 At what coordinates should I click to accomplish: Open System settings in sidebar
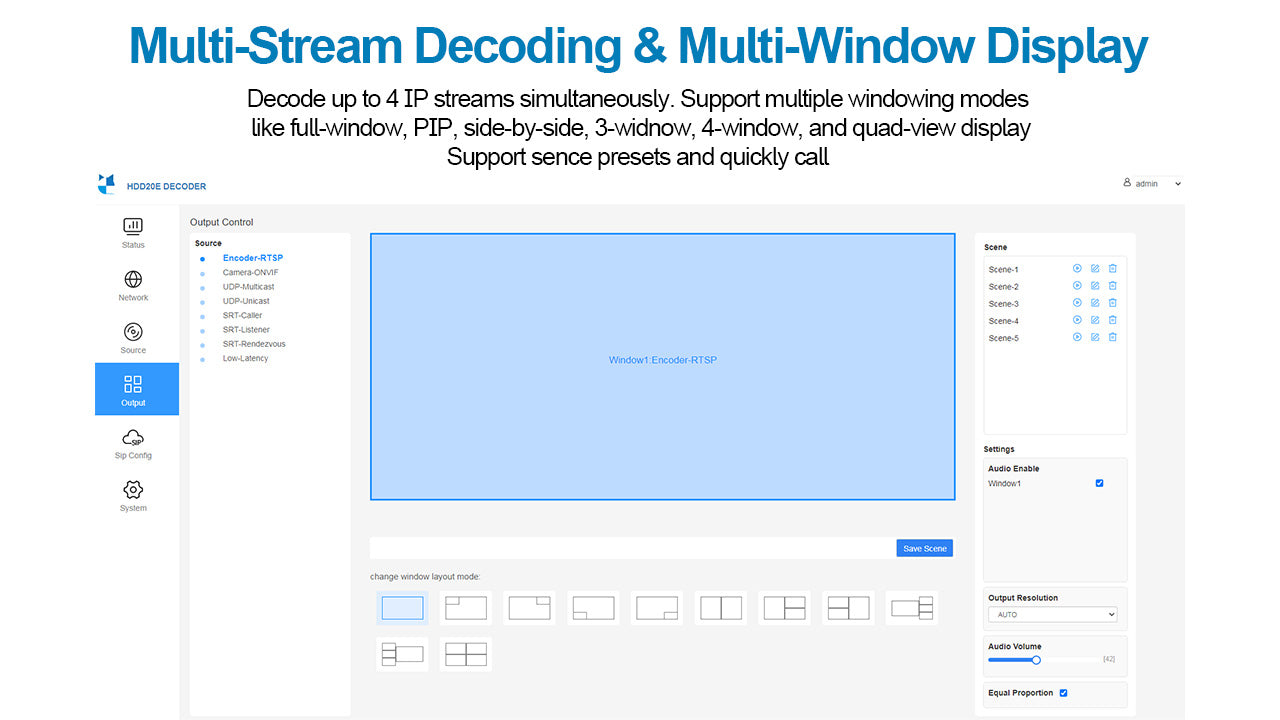tap(133, 495)
